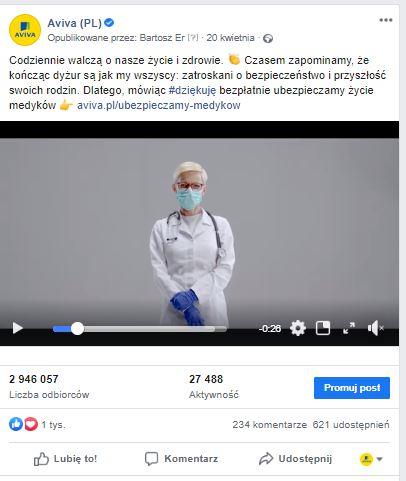Open video settings gear icon
The image size is (406, 481).
[298, 328]
